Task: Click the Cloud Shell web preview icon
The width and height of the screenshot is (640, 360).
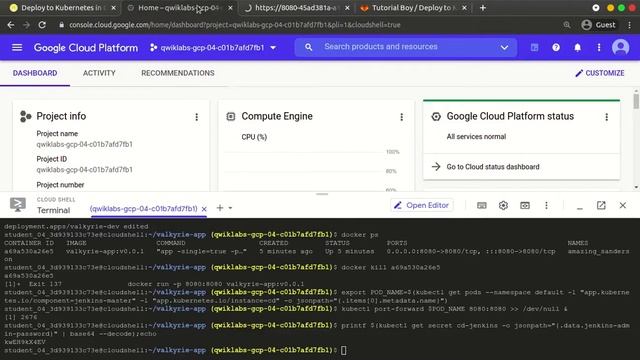Action: click(x=525, y=205)
